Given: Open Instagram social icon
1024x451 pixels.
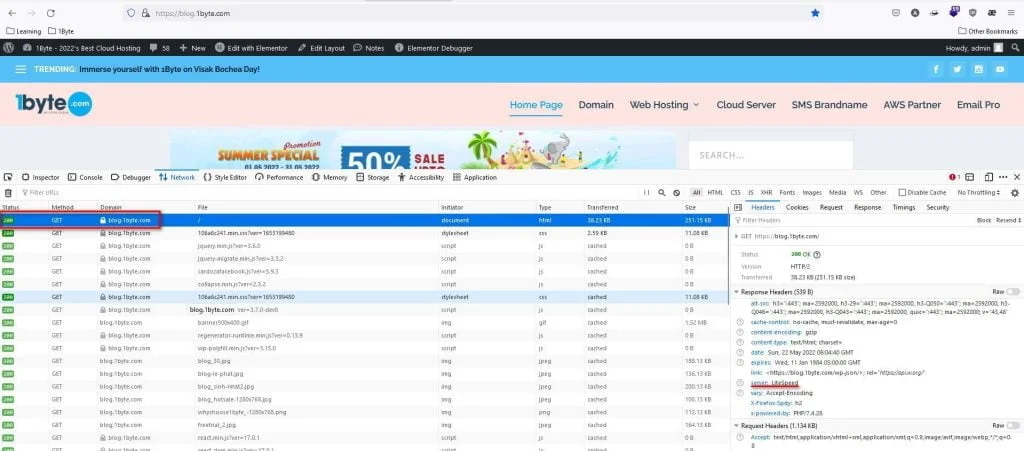Looking at the screenshot, I should 978,69.
